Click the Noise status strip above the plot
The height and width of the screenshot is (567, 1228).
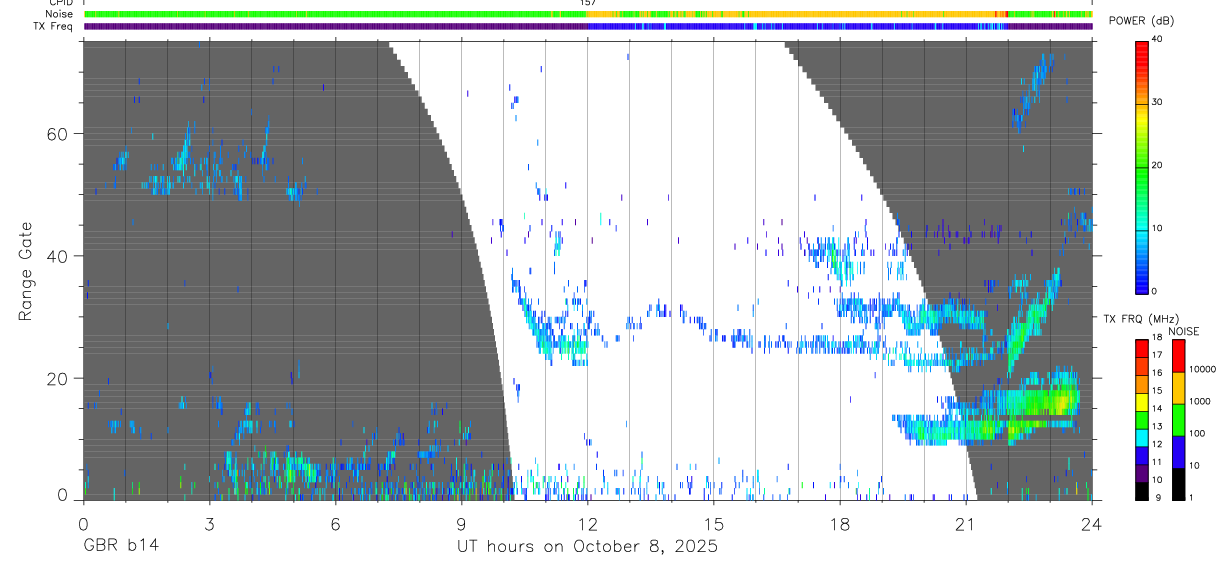[588, 14]
